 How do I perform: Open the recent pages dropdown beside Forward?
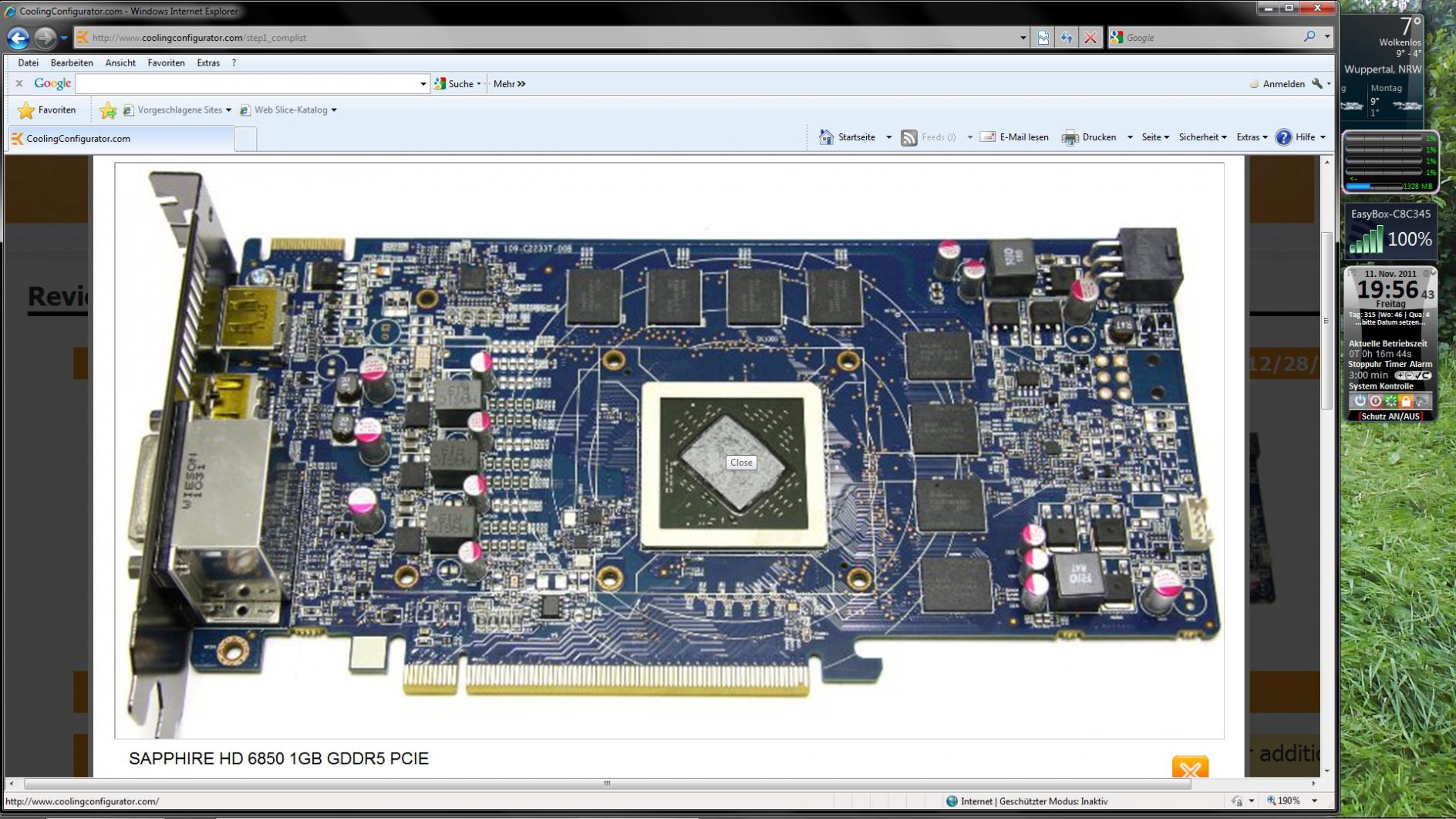pos(64,37)
